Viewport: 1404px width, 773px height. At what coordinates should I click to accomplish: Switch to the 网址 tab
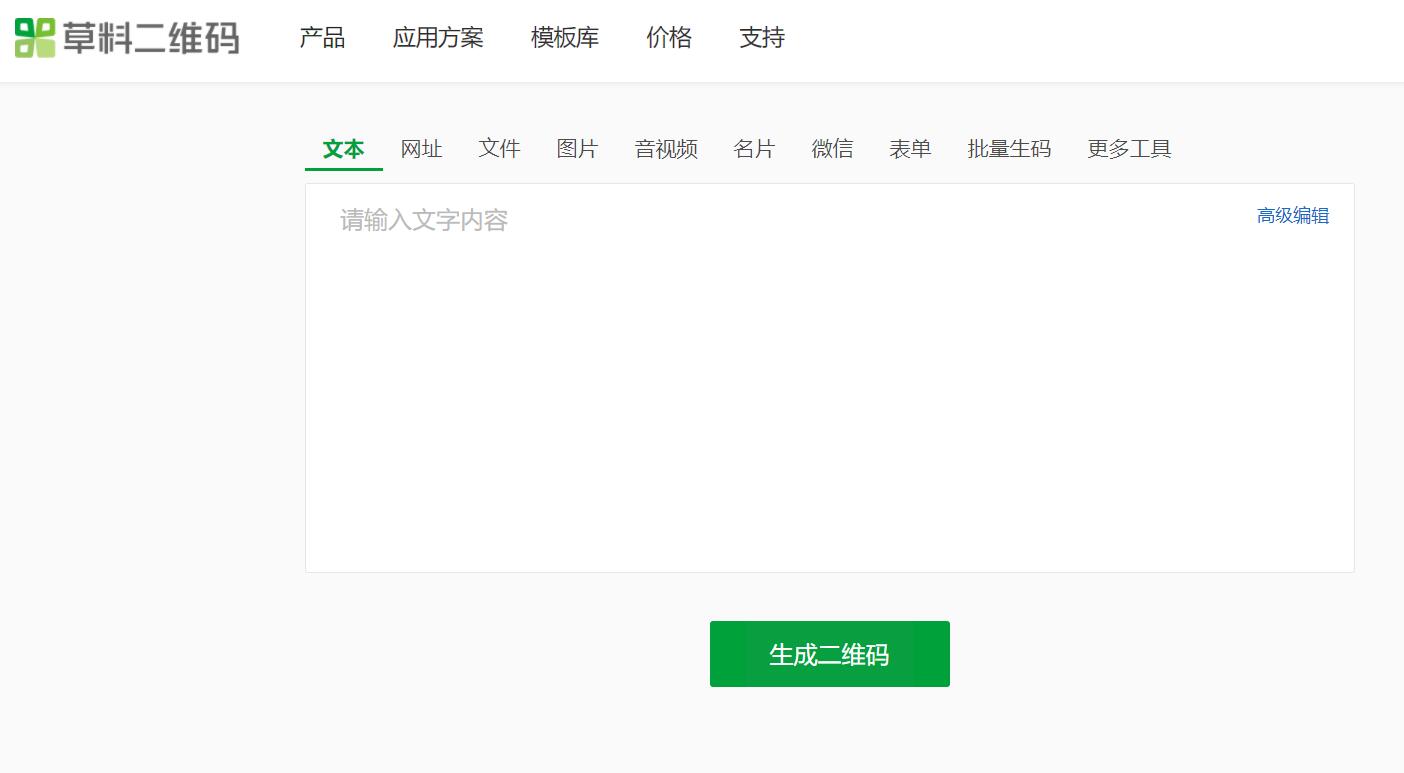[x=420, y=148]
